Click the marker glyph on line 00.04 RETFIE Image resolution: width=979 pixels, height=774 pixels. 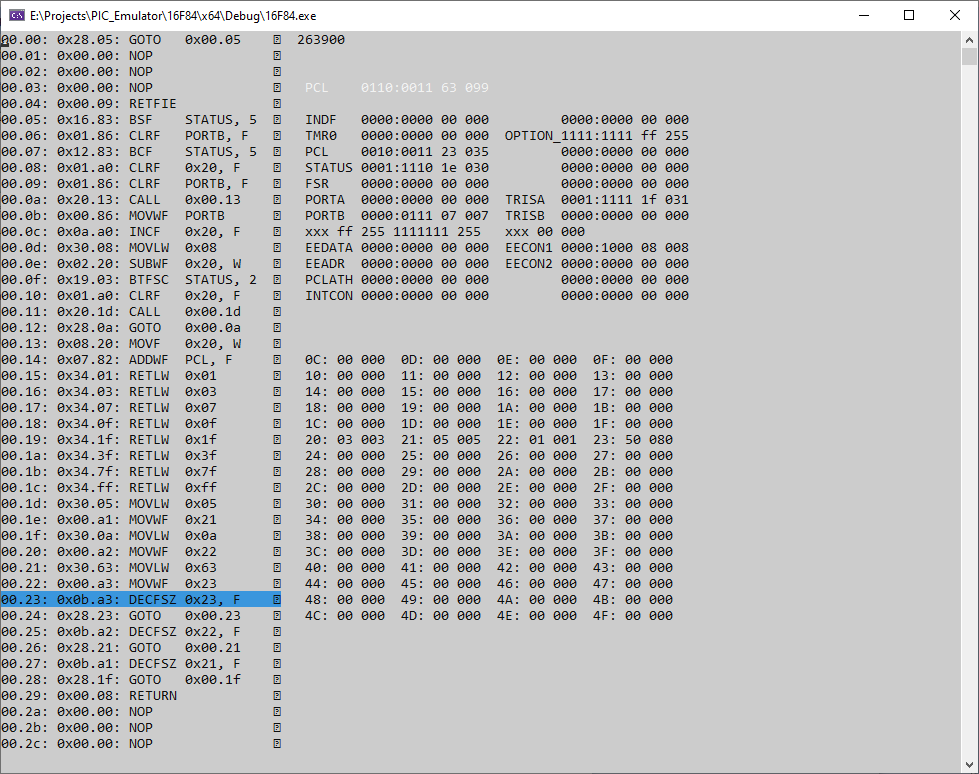pos(277,104)
